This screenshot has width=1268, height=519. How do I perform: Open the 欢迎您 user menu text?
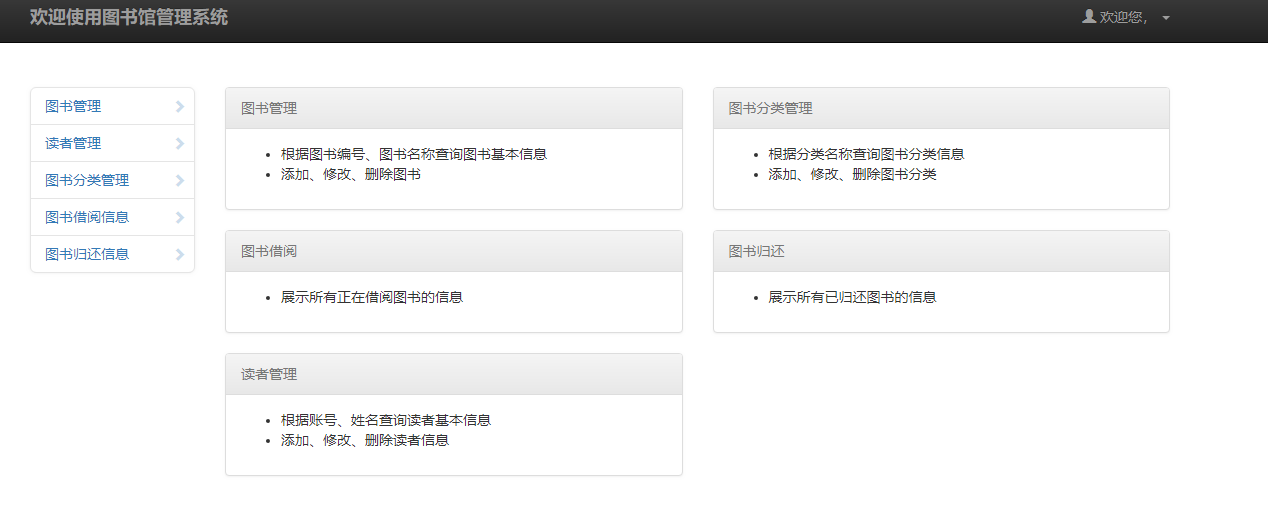(x=1123, y=17)
